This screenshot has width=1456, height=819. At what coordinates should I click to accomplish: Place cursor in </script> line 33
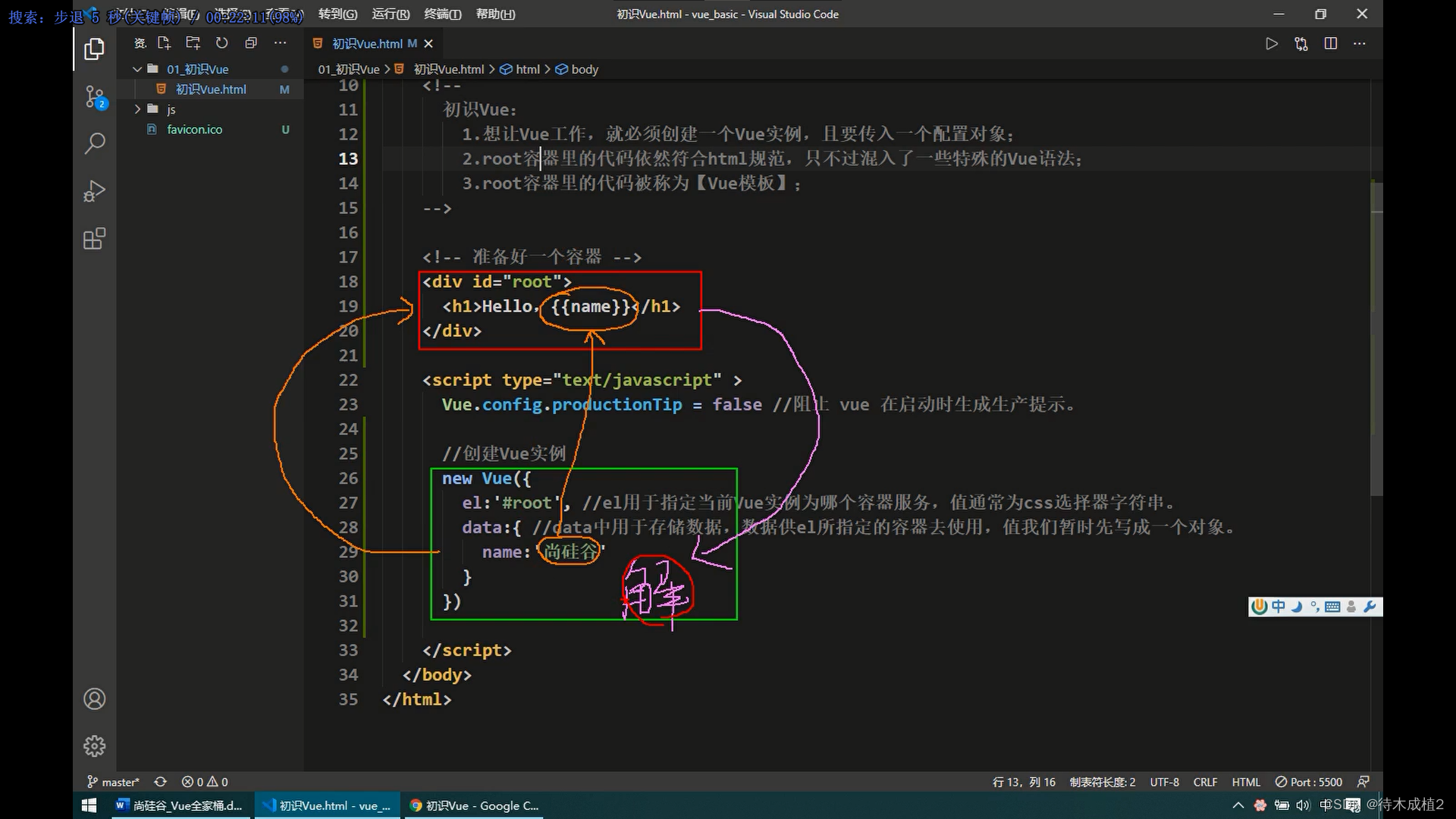(466, 651)
